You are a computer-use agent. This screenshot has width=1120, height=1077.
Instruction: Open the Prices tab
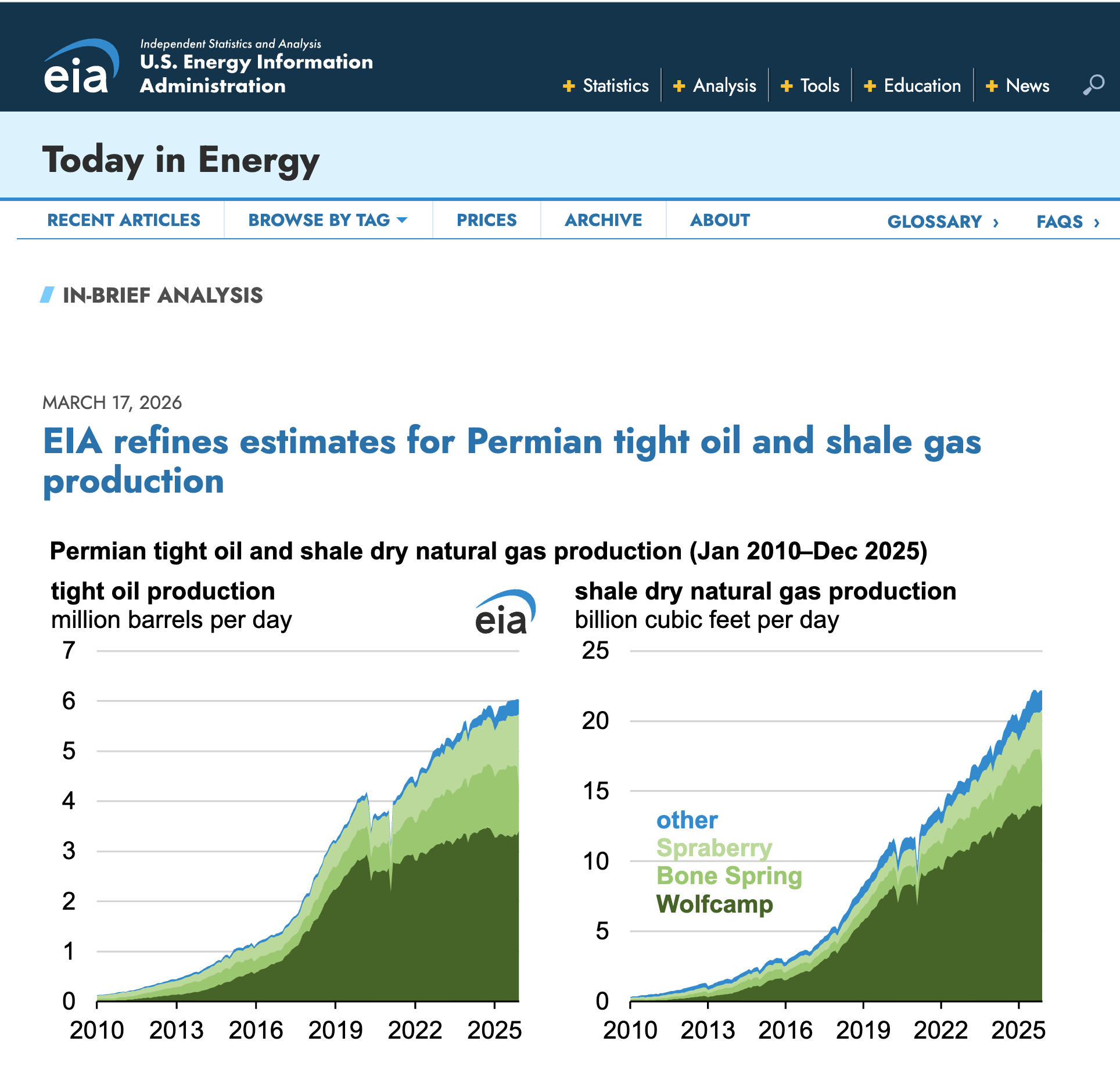(x=487, y=220)
